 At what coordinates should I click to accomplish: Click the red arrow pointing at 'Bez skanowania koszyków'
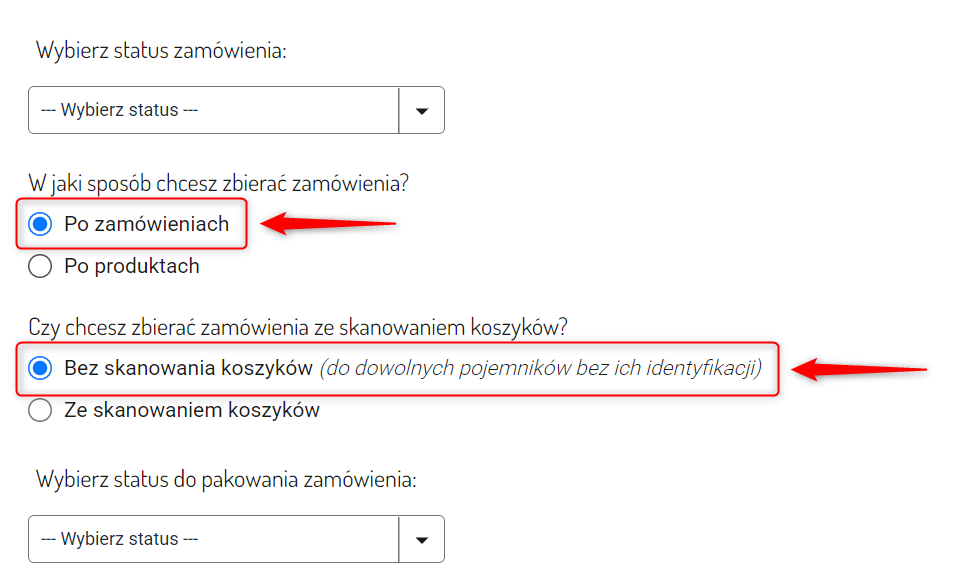click(859, 369)
